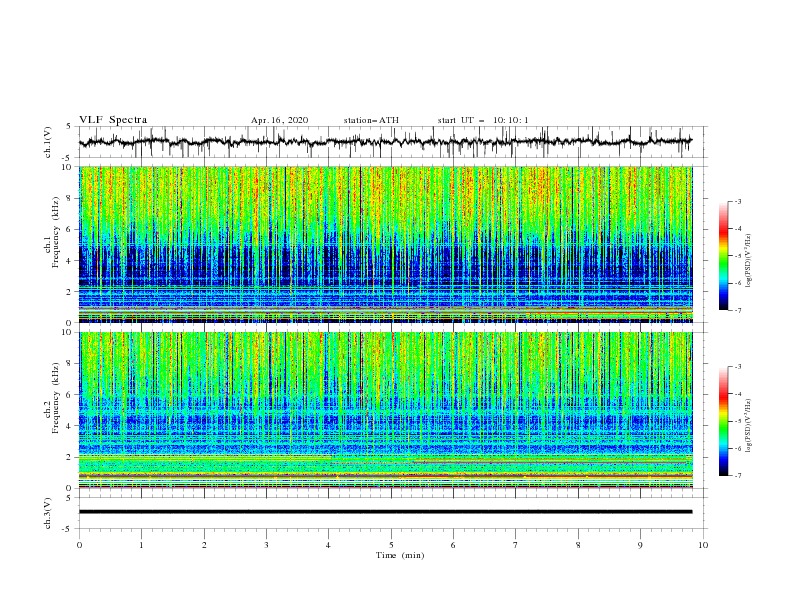This screenshot has width=792, height=612.
Task: Click the 'ch.1(V)' axis label
Action: pyautogui.click(x=48, y=142)
